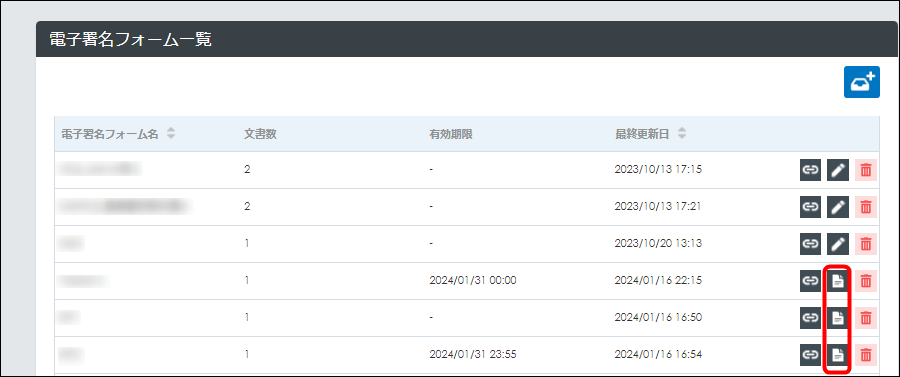
Task: Edit the form updated 2023/10/20 13:13
Action: [838, 244]
